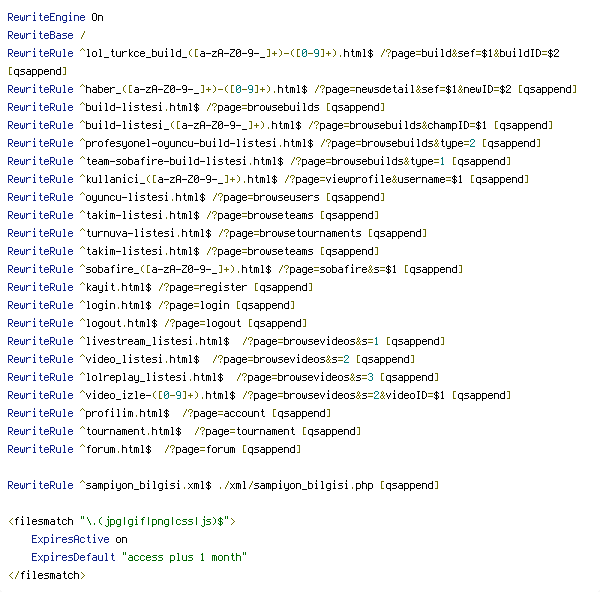Select "/?page=browsevideos&s=1" target text

311,341
